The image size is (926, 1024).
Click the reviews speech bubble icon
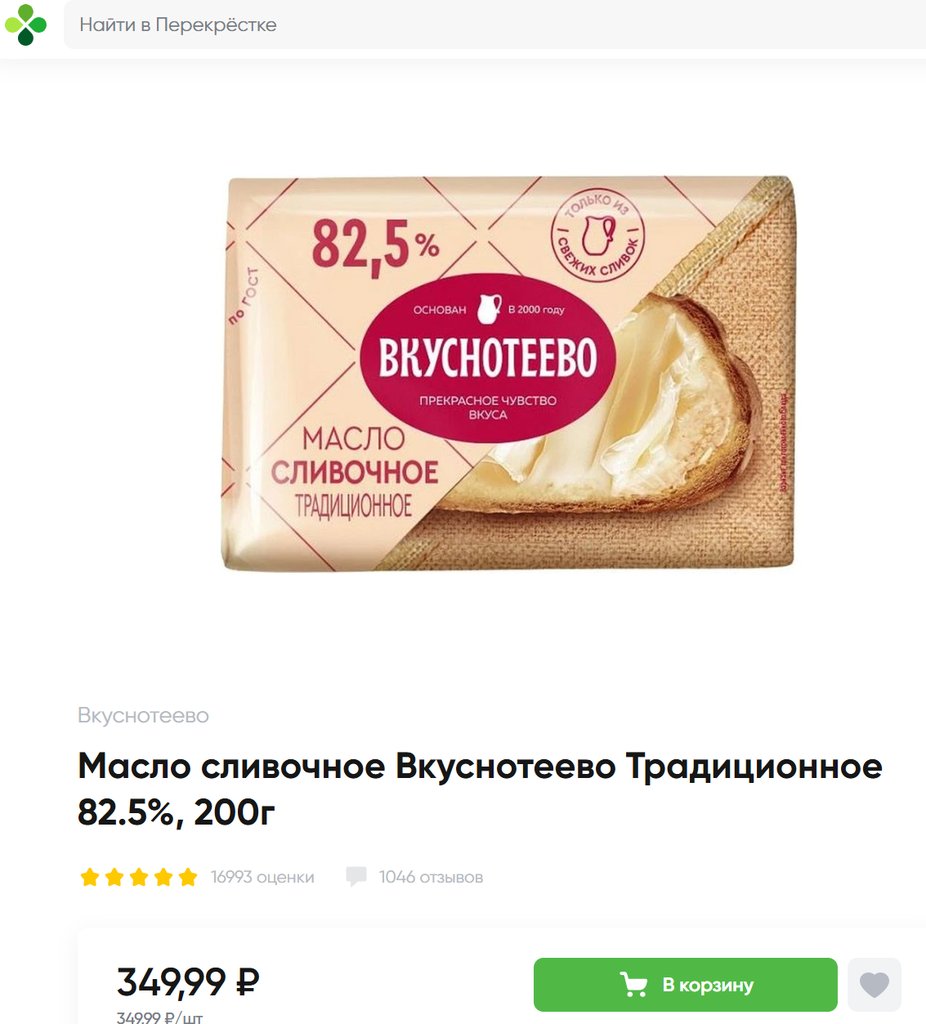pyautogui.click(x=356, y=876)
